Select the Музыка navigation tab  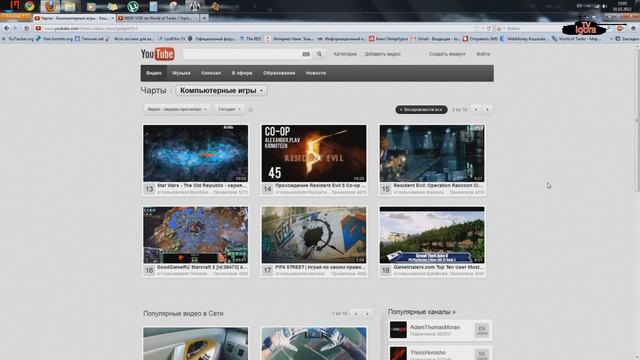(x=181, y=73)
